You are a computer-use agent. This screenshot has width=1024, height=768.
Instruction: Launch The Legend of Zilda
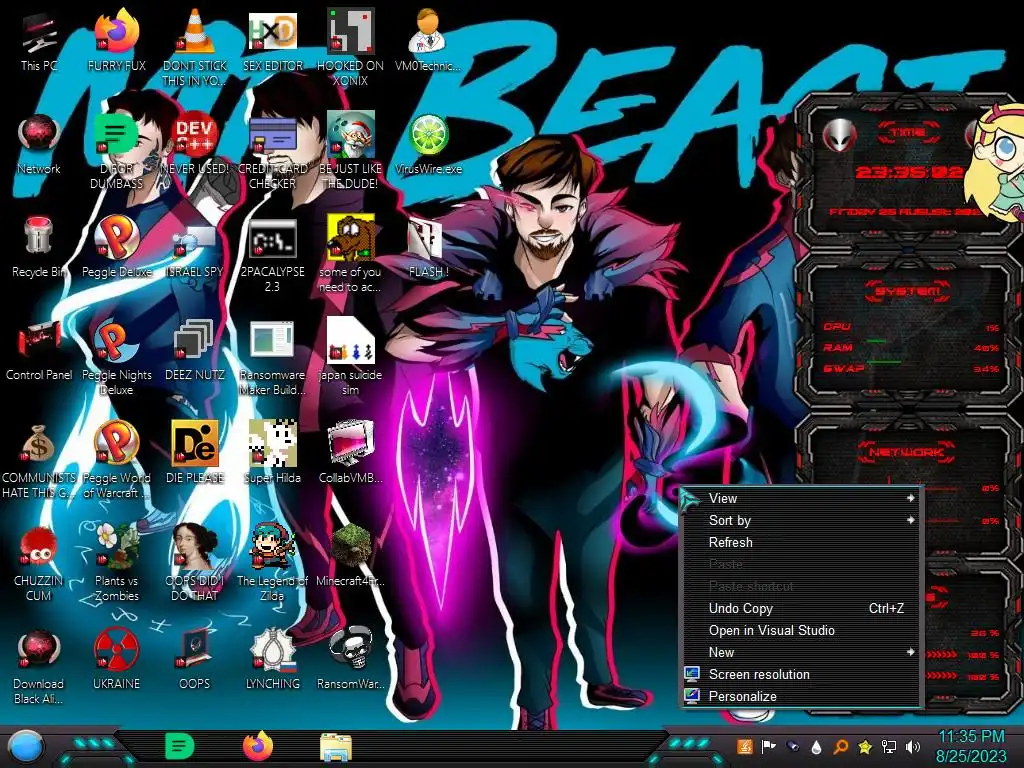pyautogui.click(x=272, y=547)
